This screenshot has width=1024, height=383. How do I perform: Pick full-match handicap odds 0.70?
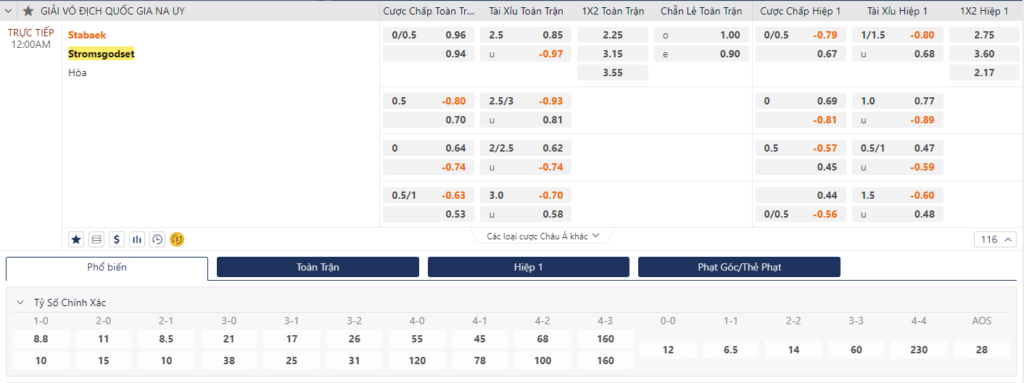(x=428, y=120)
